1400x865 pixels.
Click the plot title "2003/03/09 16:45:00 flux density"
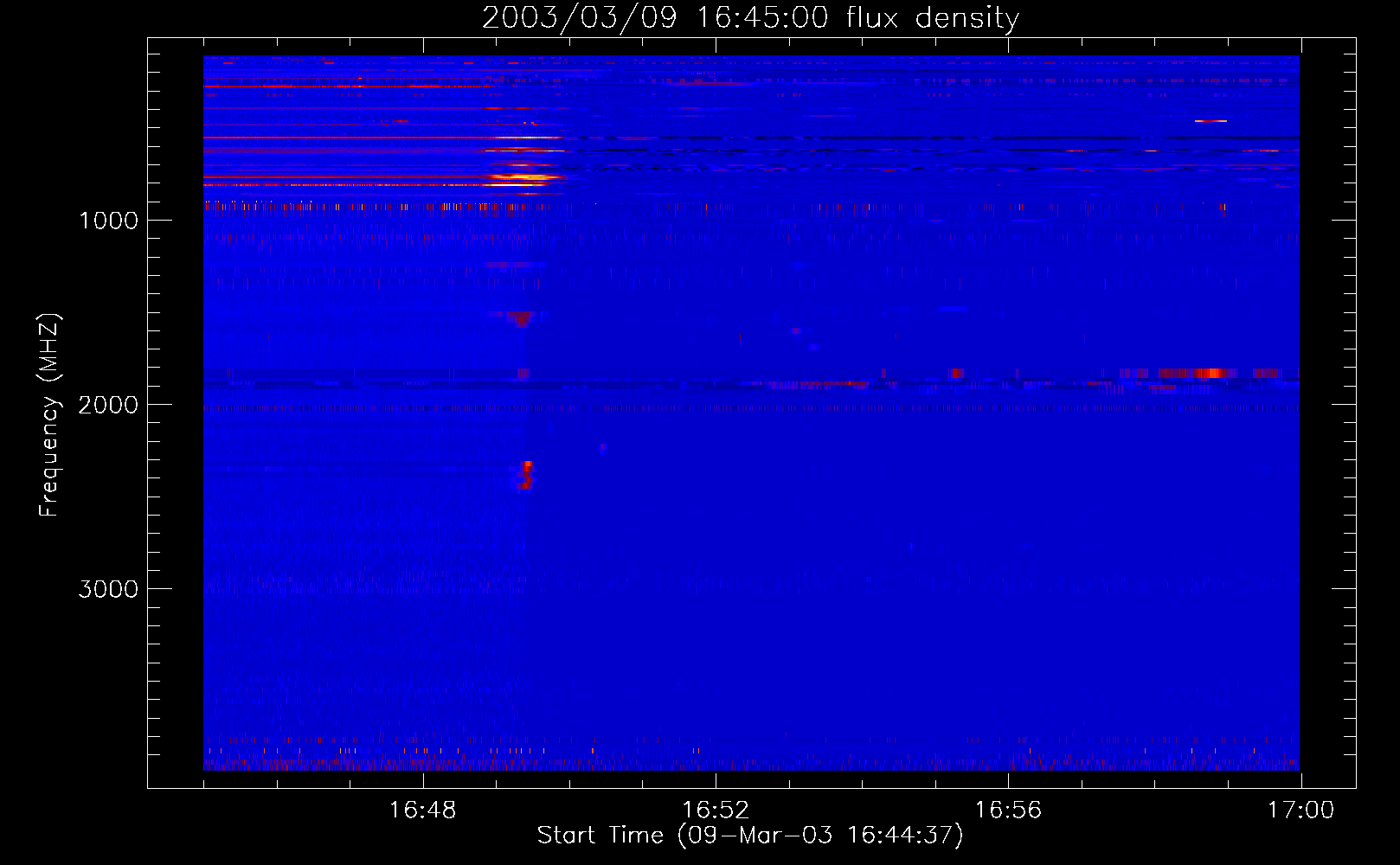pyautogui.click(x=750, y=17)
